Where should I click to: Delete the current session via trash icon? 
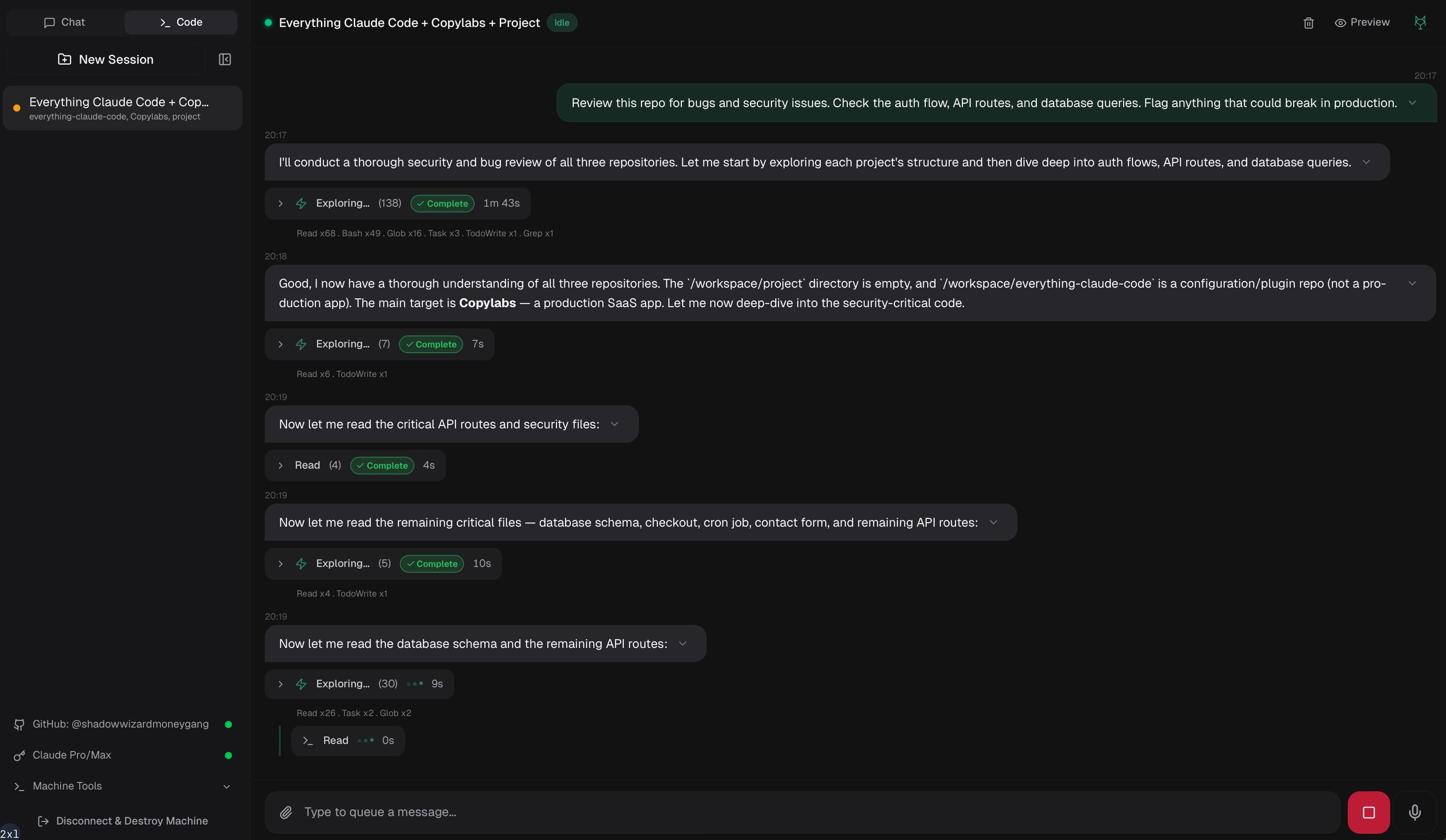(x=1308, y=23)
